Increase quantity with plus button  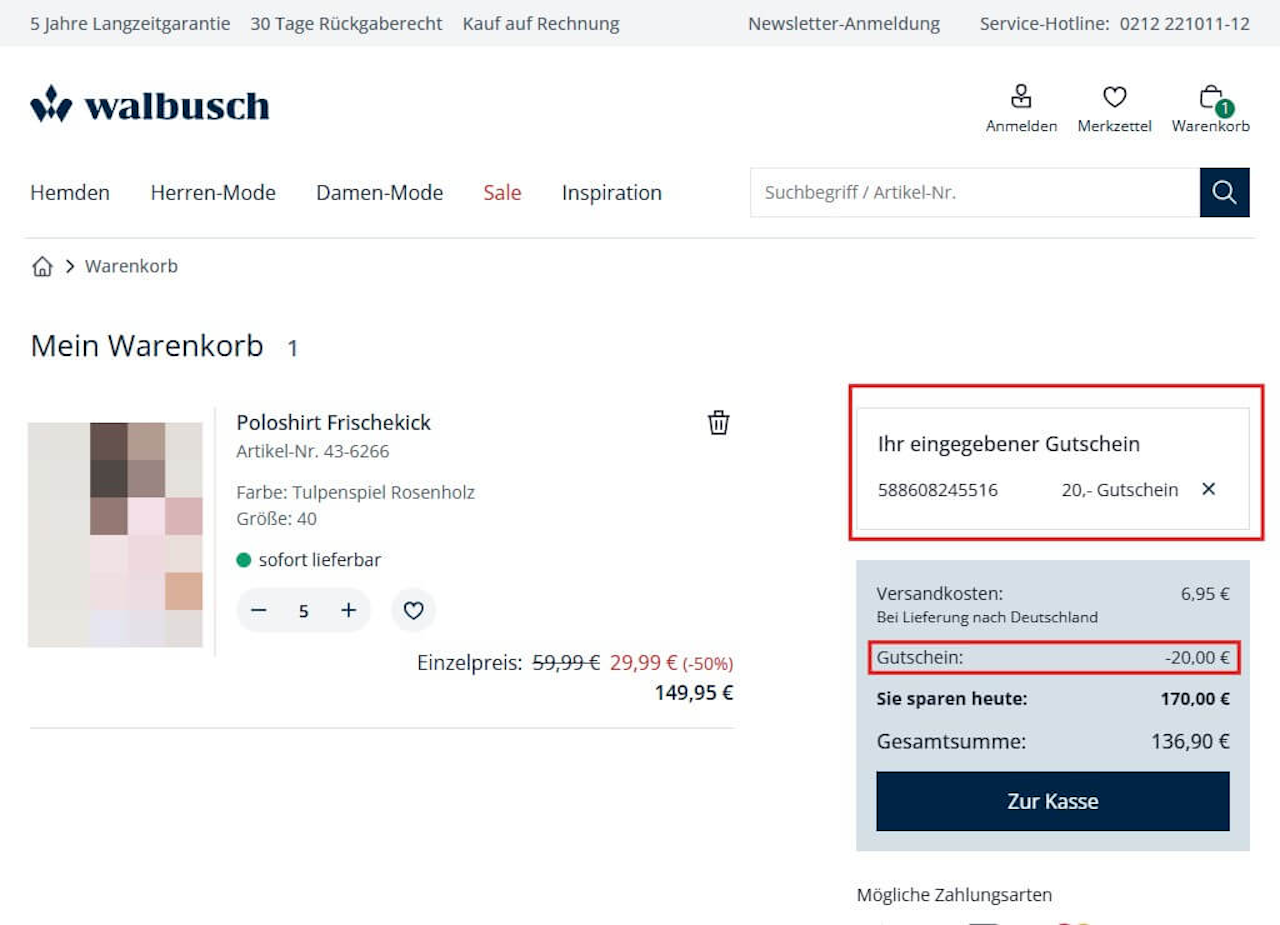[348, 610]
